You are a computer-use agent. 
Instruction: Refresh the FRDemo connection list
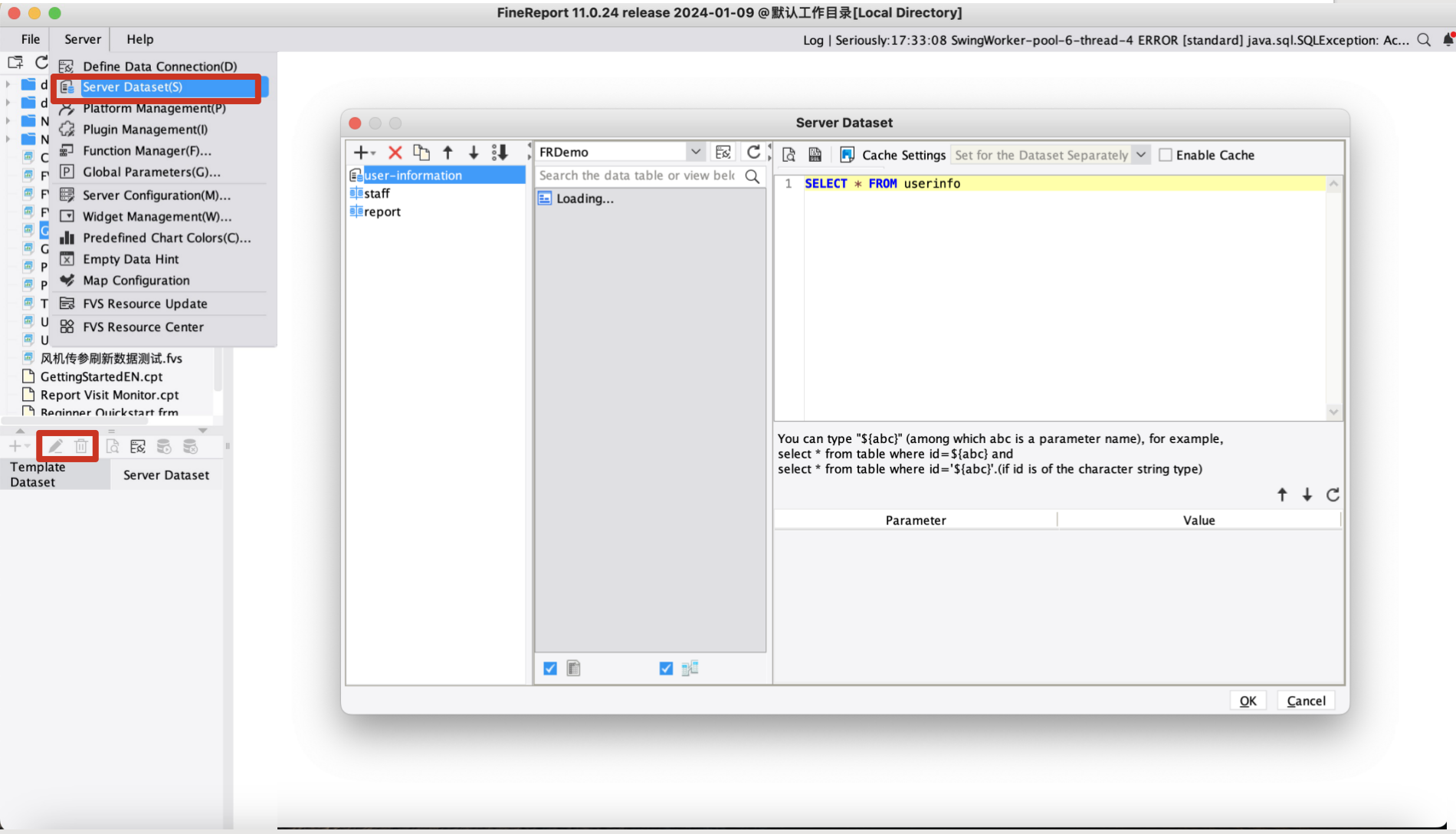pyautogui.click(x=754, y=151)
